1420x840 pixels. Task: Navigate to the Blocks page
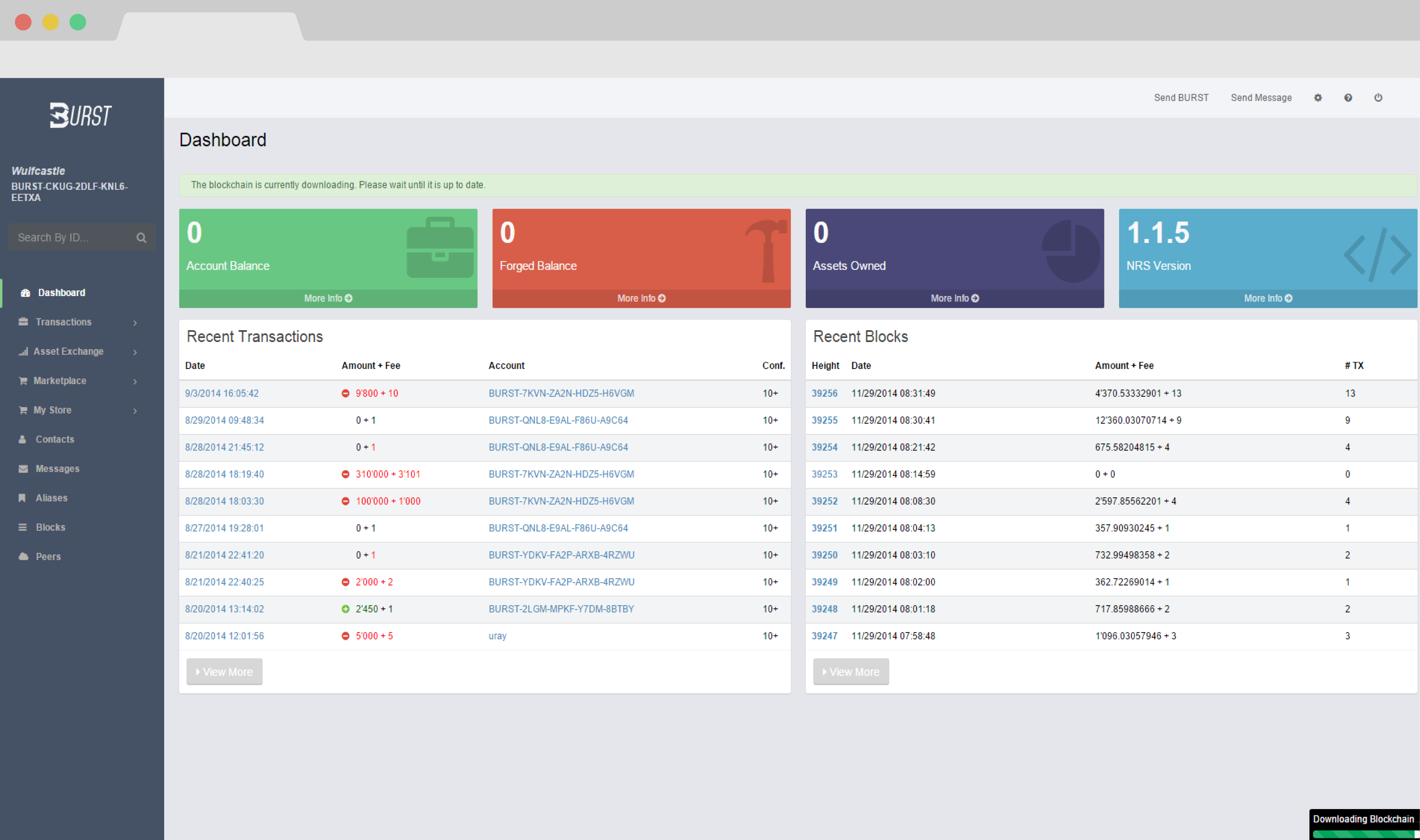pyautogui.click(x=82, y=528)
